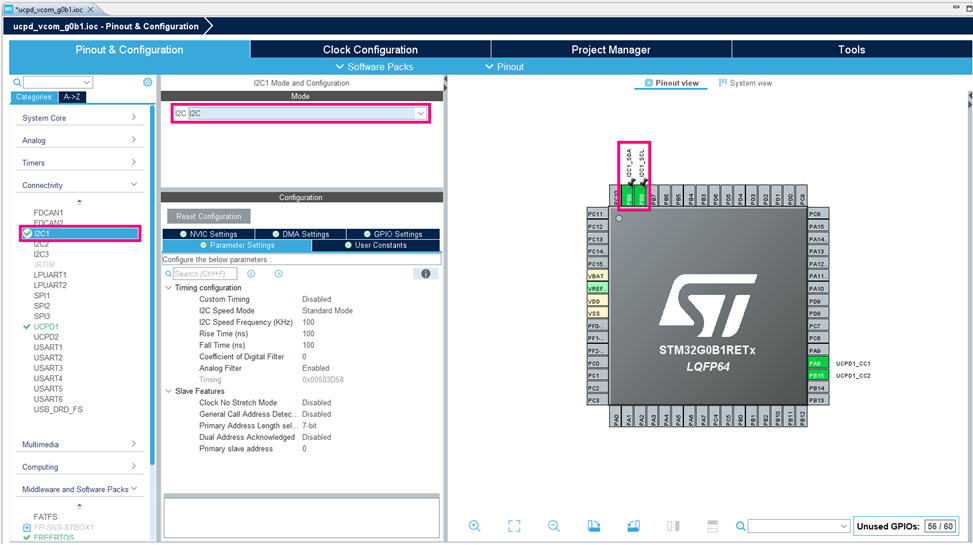The height and width of the screenshot is (545, 973).
Task: Show the Categories peripheral list
Action: 34,97
